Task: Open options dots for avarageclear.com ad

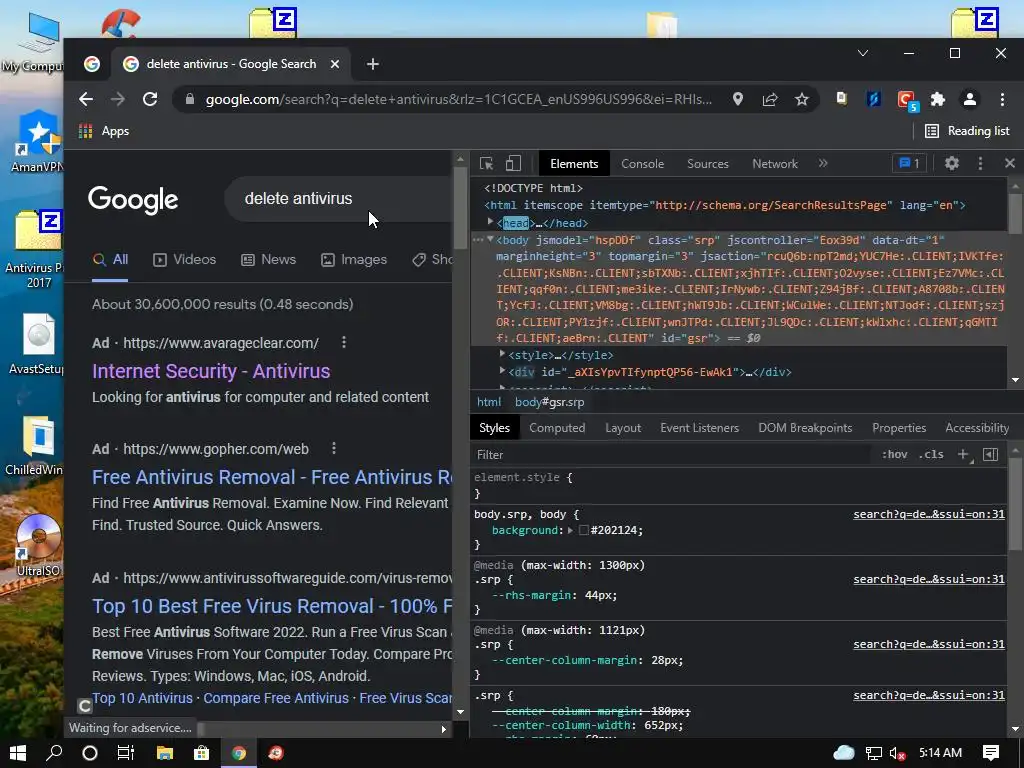Action: click(x=344, y=342)
